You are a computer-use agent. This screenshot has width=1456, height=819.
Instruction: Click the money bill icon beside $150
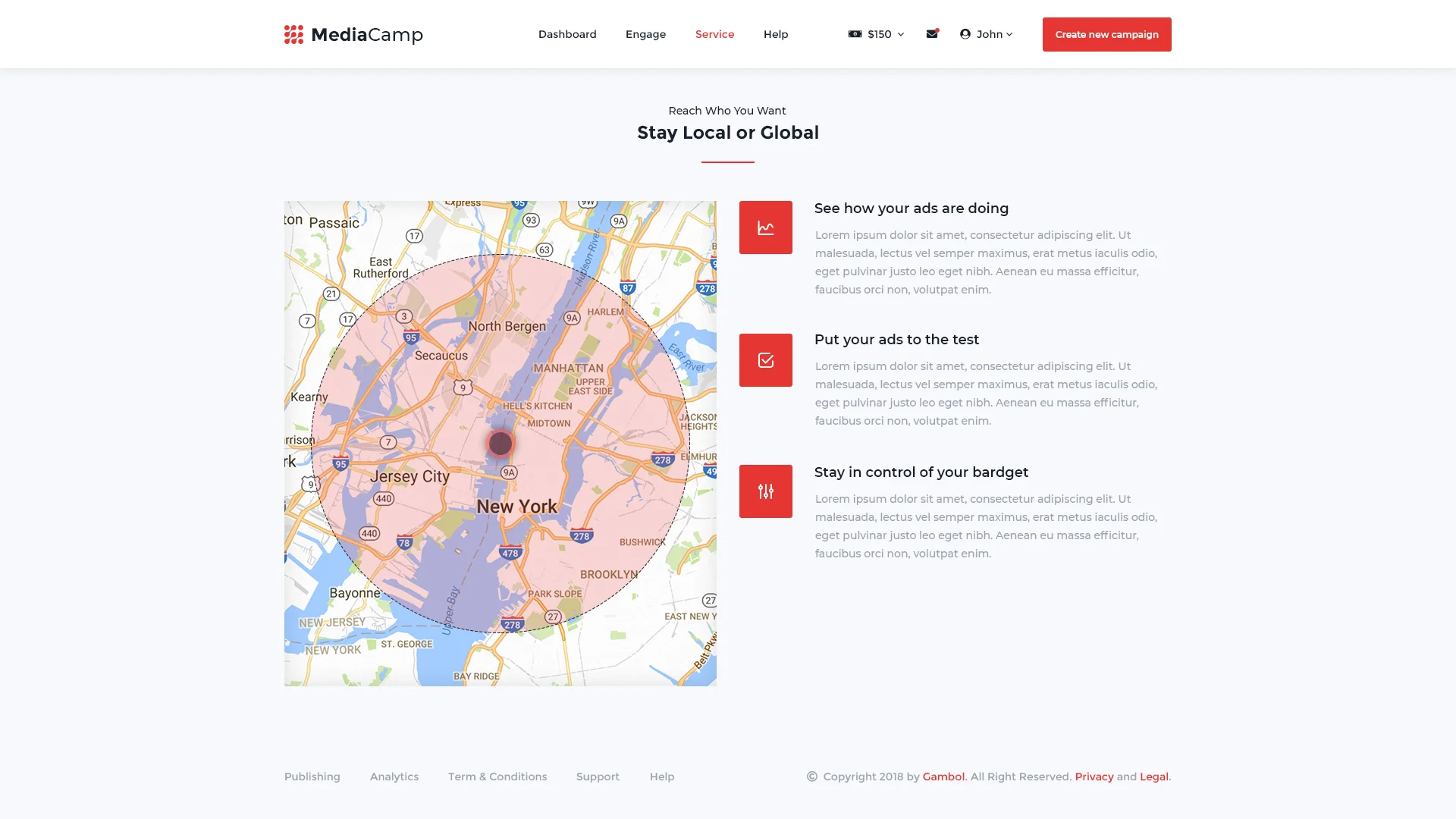(x=855, y=34)
